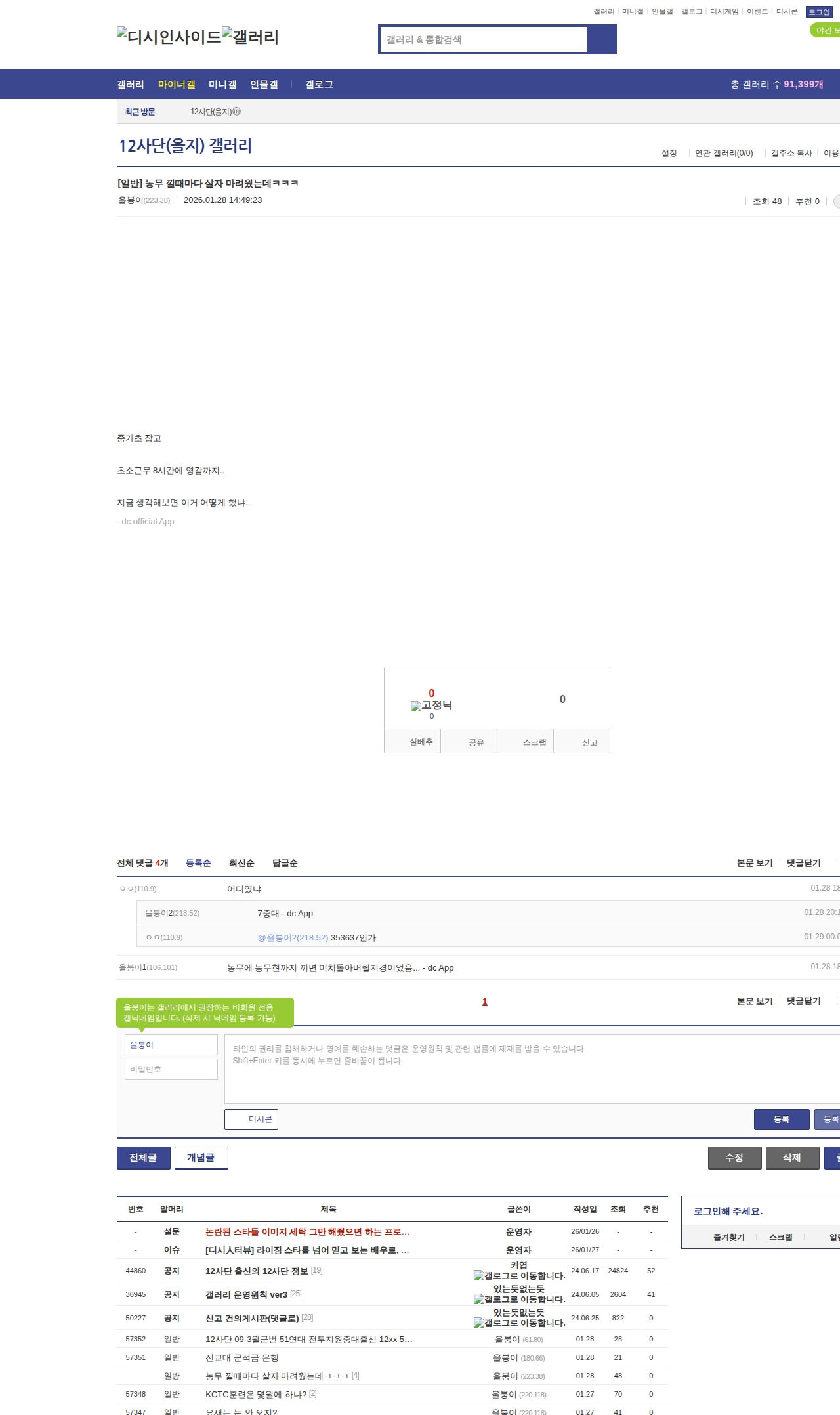This screenshot has height=1415, width=840.
Task: Click comment author 을붕이1(106.101)
Action: click(x=148, y=967)
